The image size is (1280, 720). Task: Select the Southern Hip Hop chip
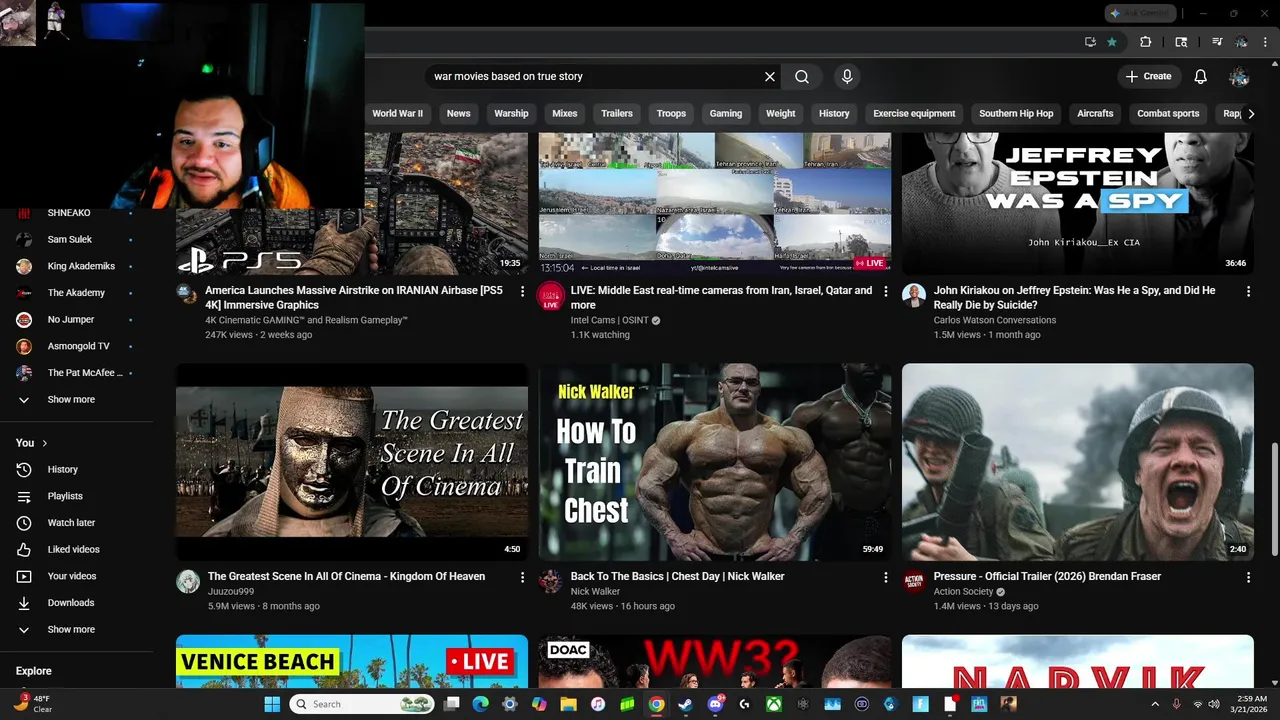point(1016,113)
